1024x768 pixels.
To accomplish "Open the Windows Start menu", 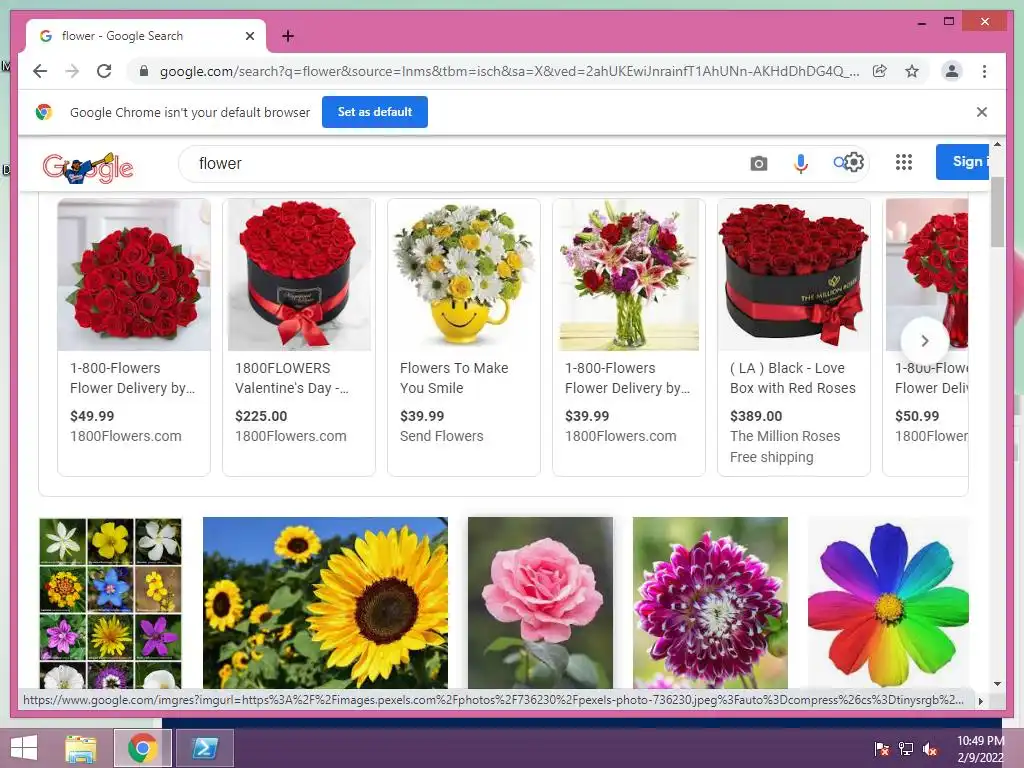I will pyautogui.click(x=24, y=747).
